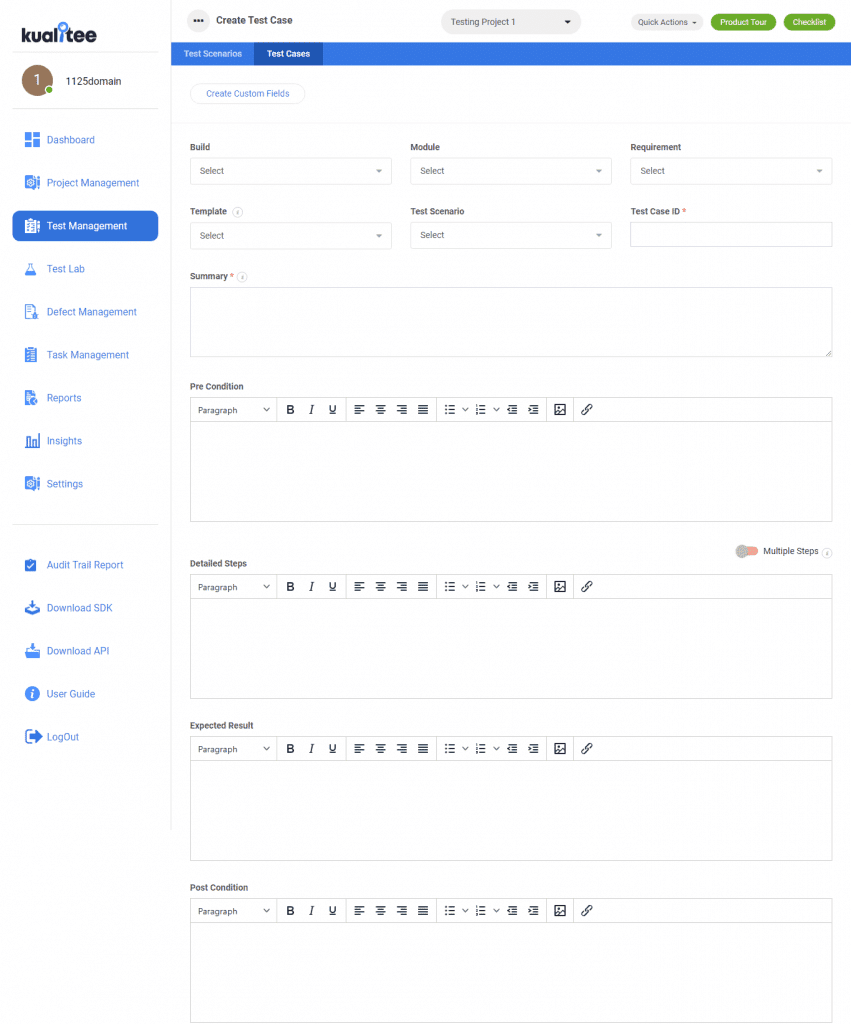Open the Checklist button
The width and height of the screenshot is (851, 1024).
coord(809,22)
